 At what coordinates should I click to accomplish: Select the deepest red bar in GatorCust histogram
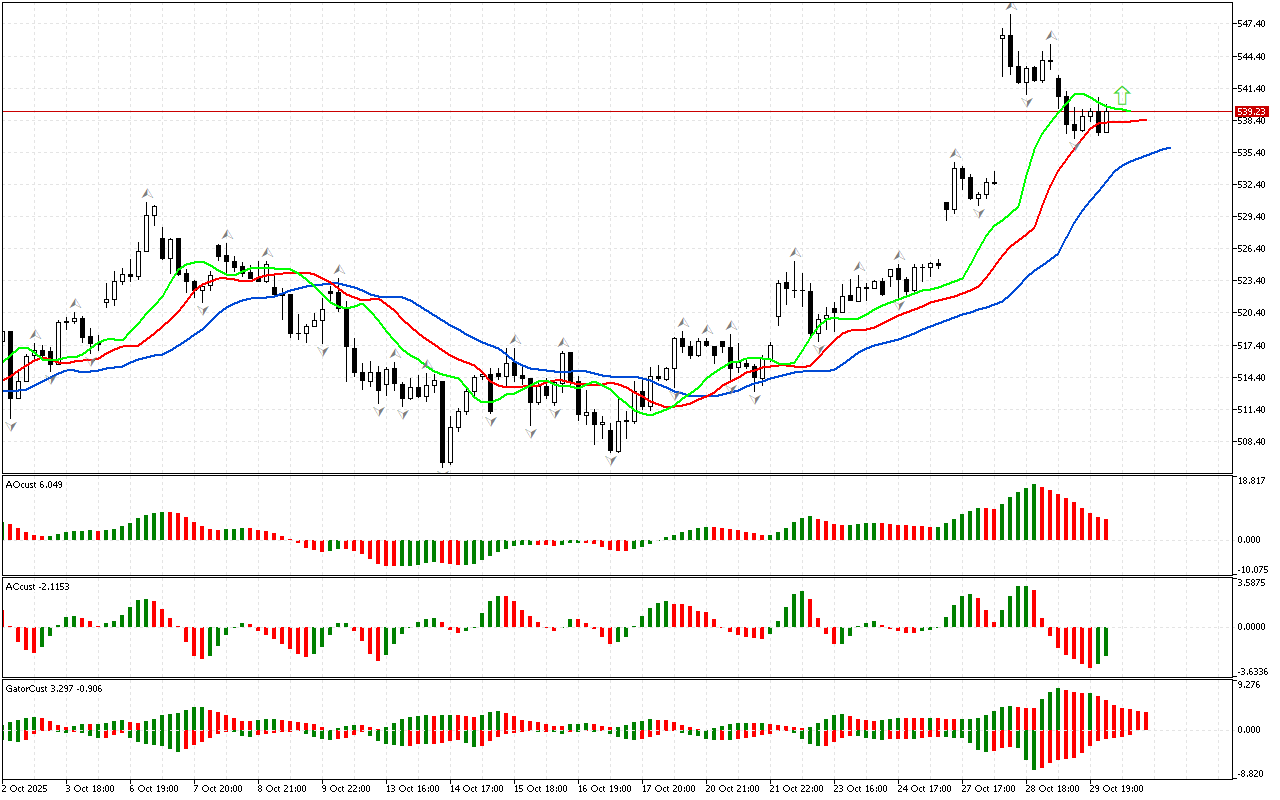[x=1035, y=748]
